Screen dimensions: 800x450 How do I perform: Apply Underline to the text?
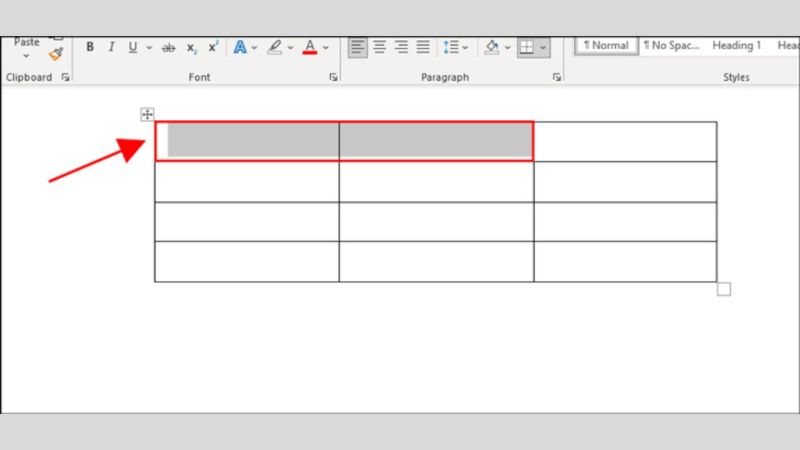point(133,47)
